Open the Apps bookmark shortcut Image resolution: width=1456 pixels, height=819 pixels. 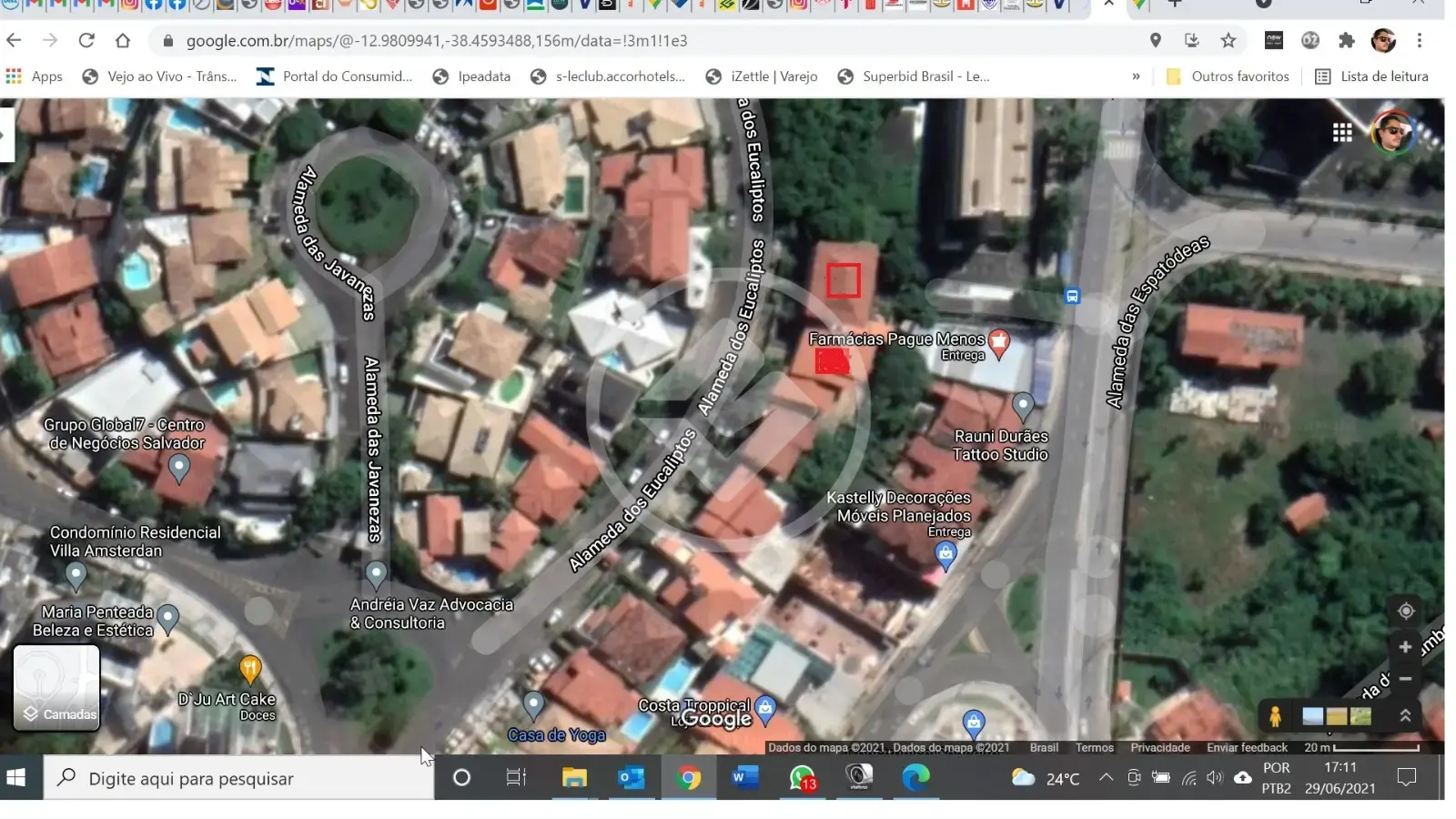(35, 76)
